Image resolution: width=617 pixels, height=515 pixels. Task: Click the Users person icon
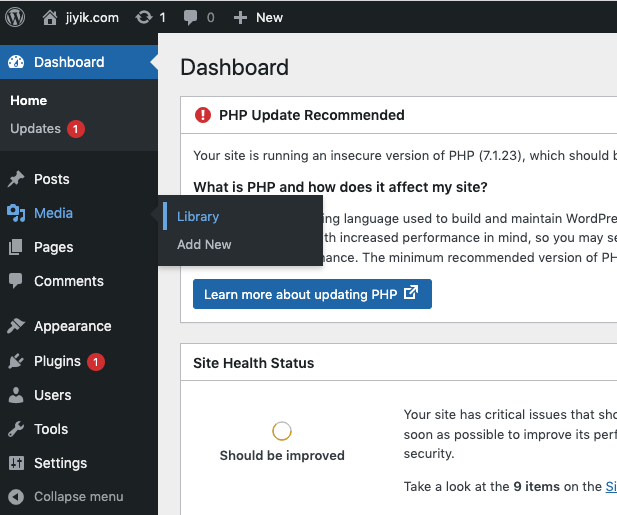pos(16,395)
